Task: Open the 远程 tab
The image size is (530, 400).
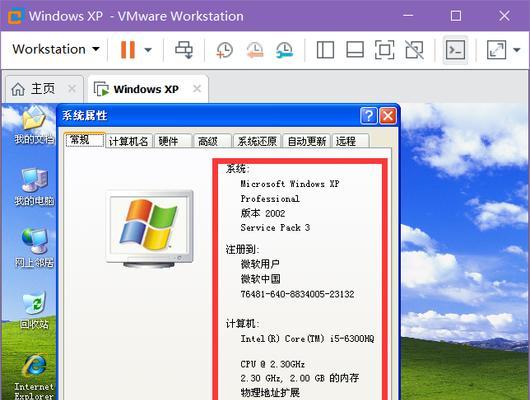Action: (351, 141)
